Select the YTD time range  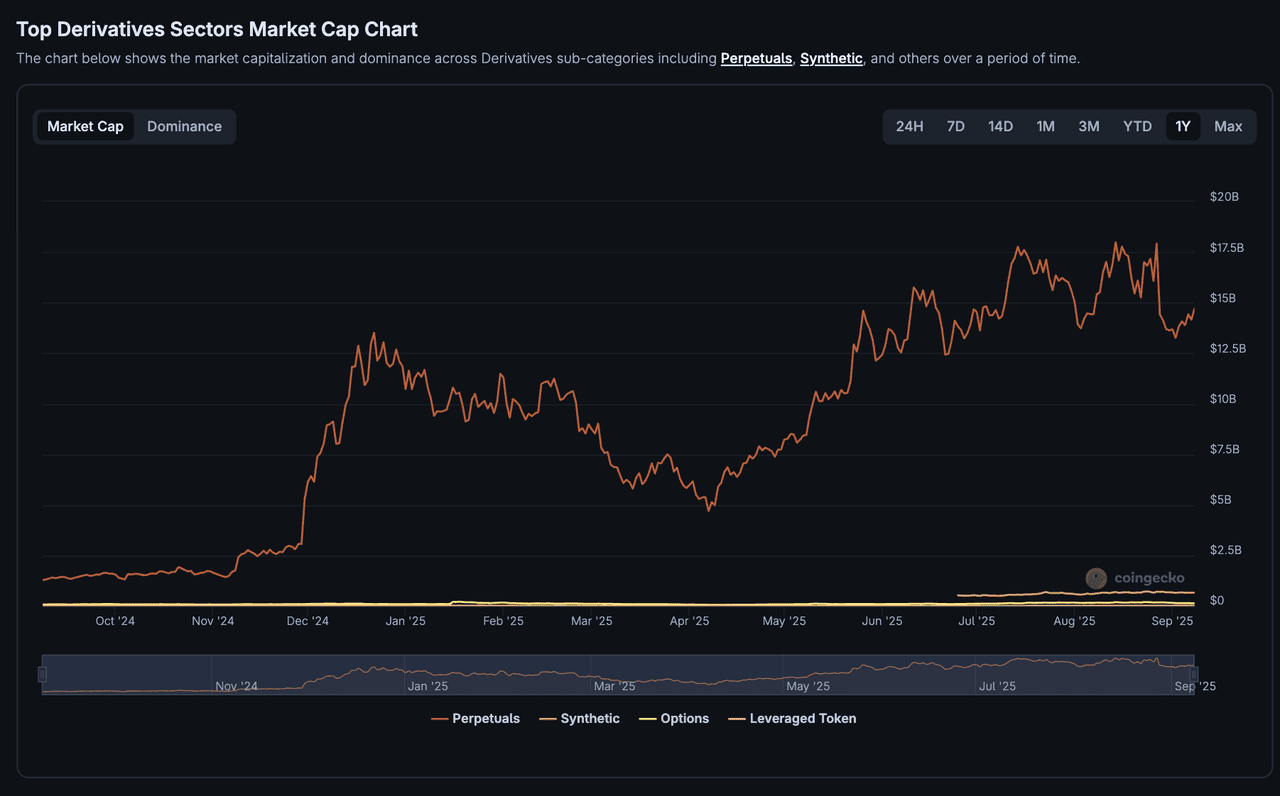(x=1136, y=126)
